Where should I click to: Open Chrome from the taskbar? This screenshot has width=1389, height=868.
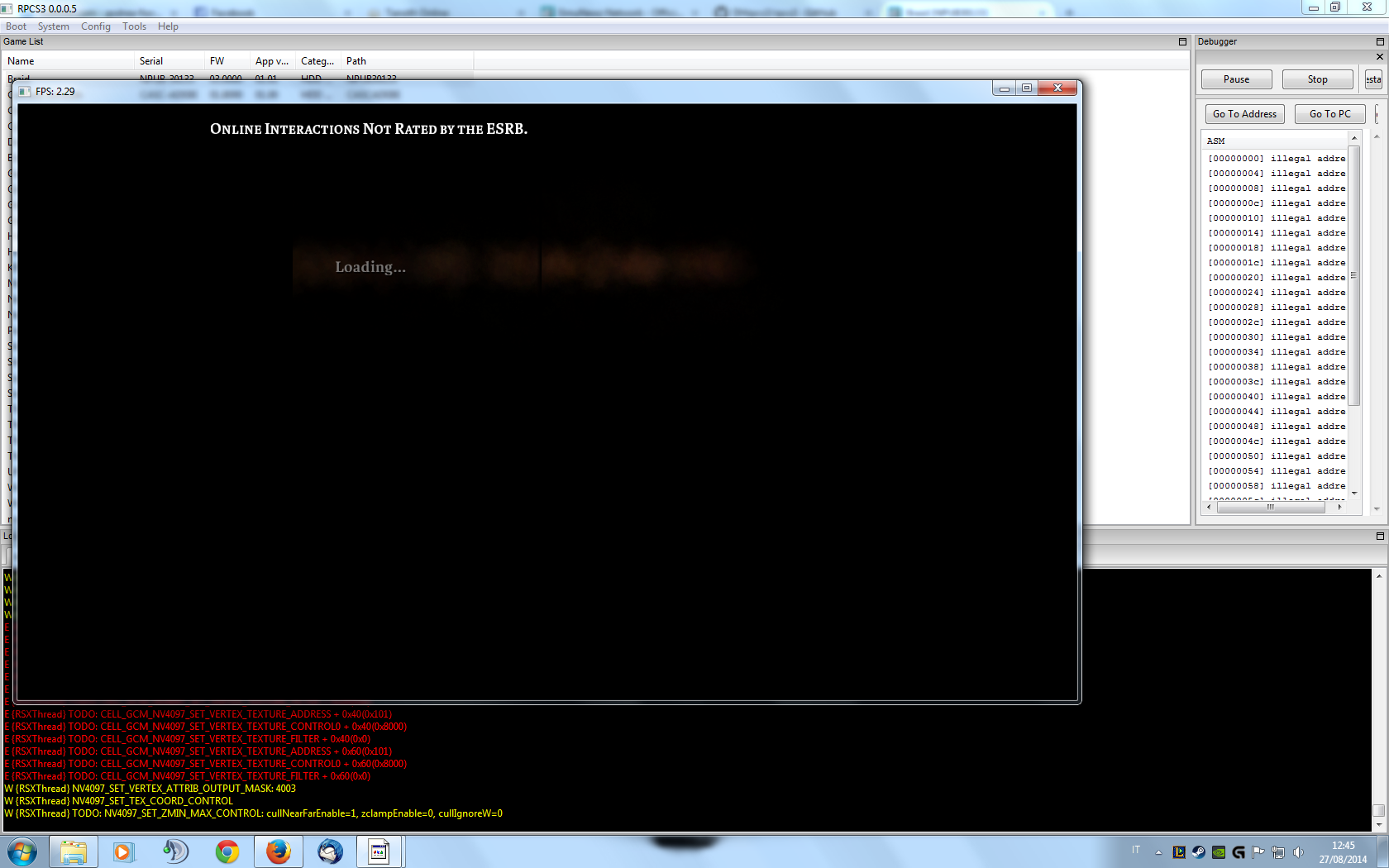point(227,851)
